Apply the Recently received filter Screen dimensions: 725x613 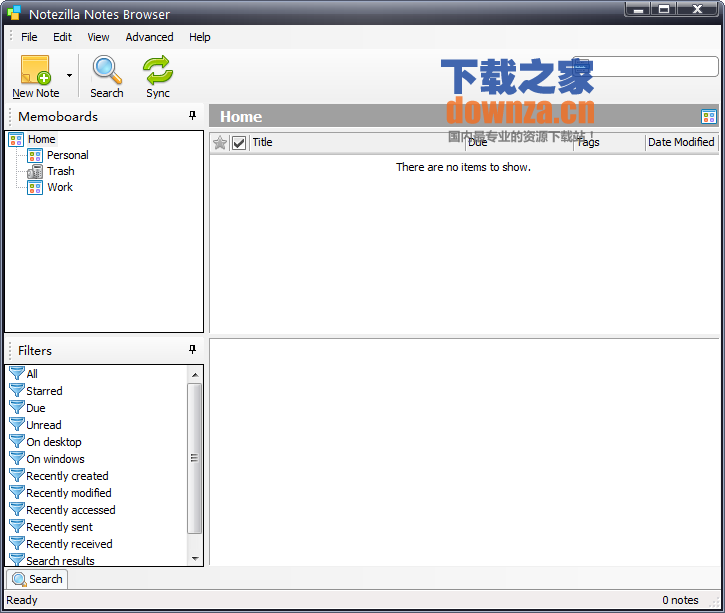[x=69, y=544]
